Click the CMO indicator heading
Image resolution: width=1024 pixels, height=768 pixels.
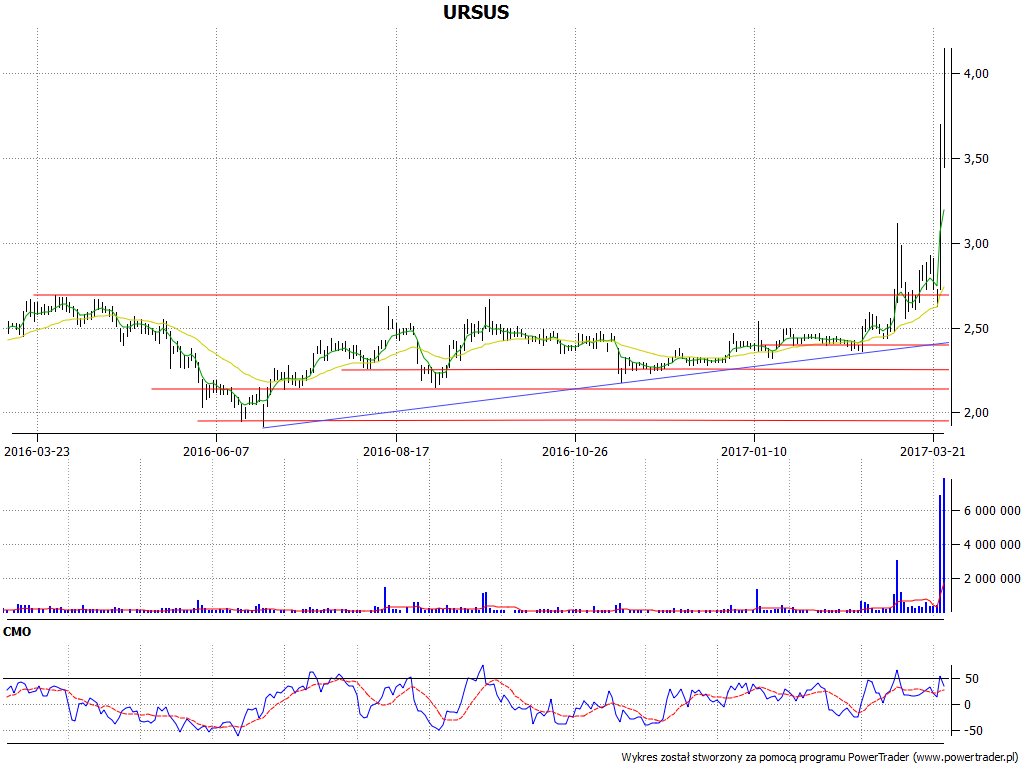[x=17, y=632]
